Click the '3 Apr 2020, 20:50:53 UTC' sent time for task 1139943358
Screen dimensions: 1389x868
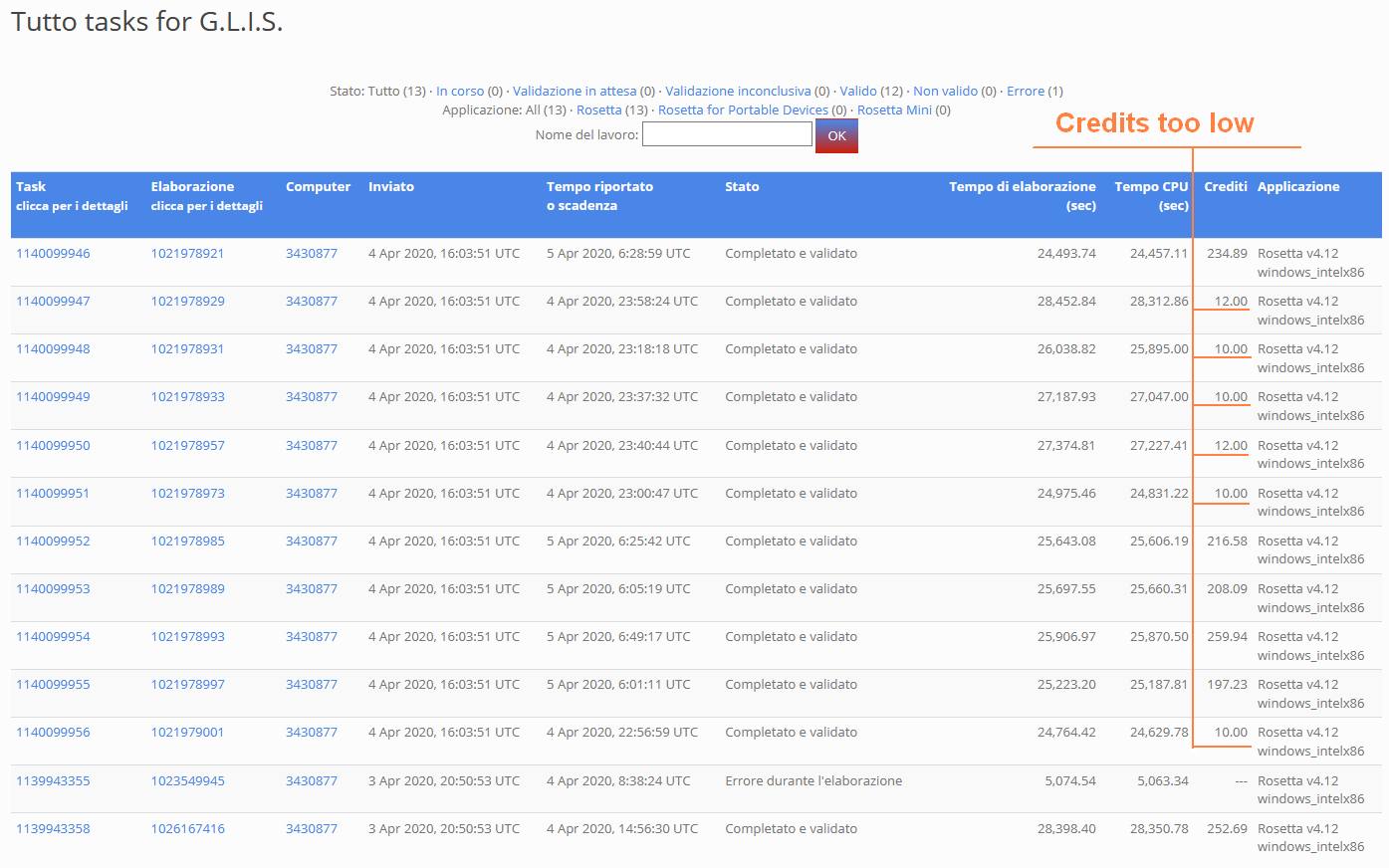coord(444,828)
